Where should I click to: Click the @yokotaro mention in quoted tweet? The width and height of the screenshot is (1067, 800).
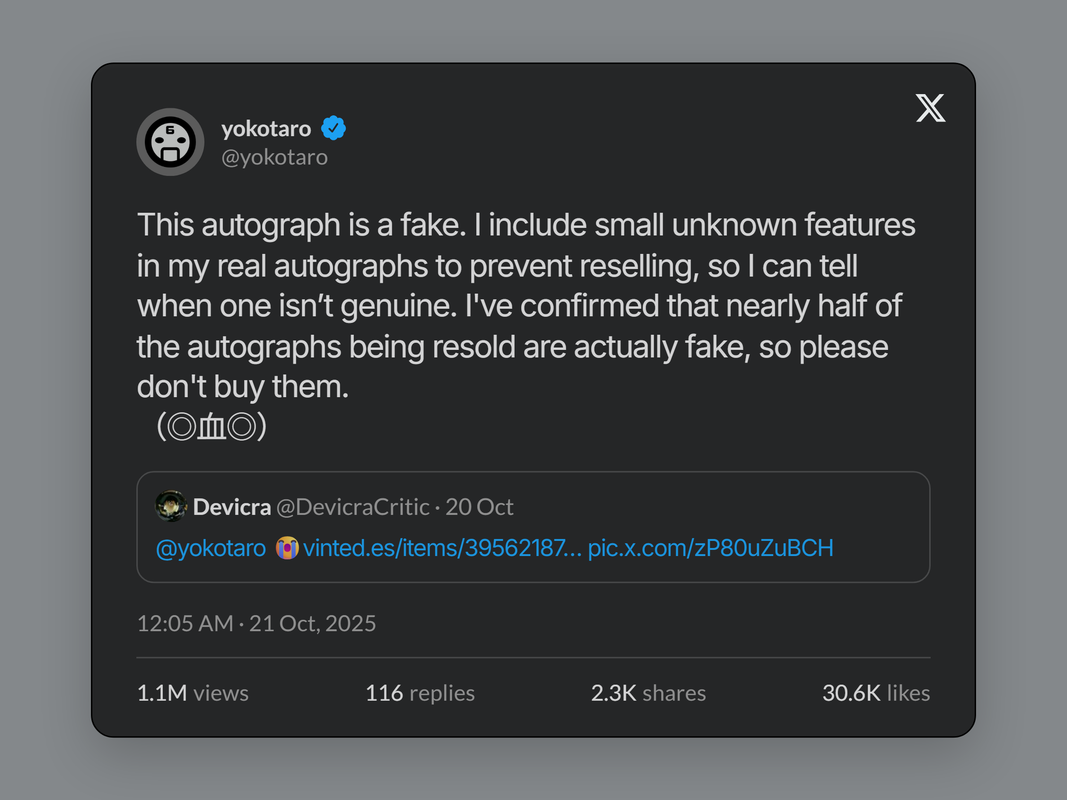pyautogui.click(x=211, y=548)
